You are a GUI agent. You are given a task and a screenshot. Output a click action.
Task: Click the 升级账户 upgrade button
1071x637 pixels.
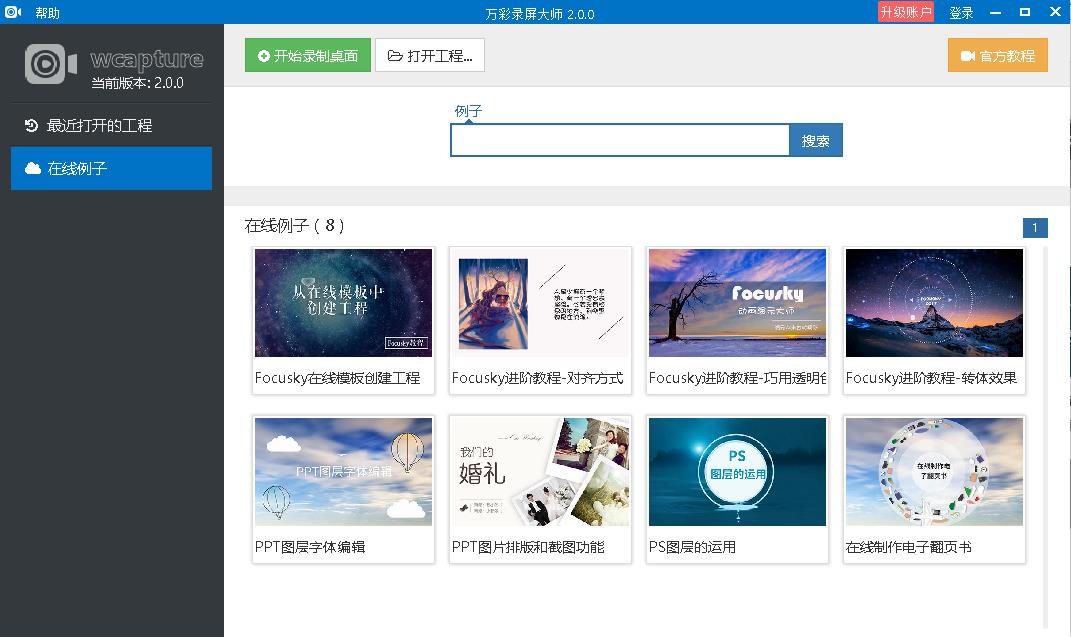coord(906,12)
